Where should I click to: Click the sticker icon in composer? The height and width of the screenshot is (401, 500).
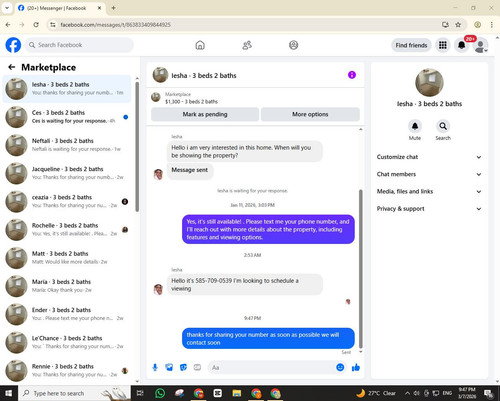(183, 367)
